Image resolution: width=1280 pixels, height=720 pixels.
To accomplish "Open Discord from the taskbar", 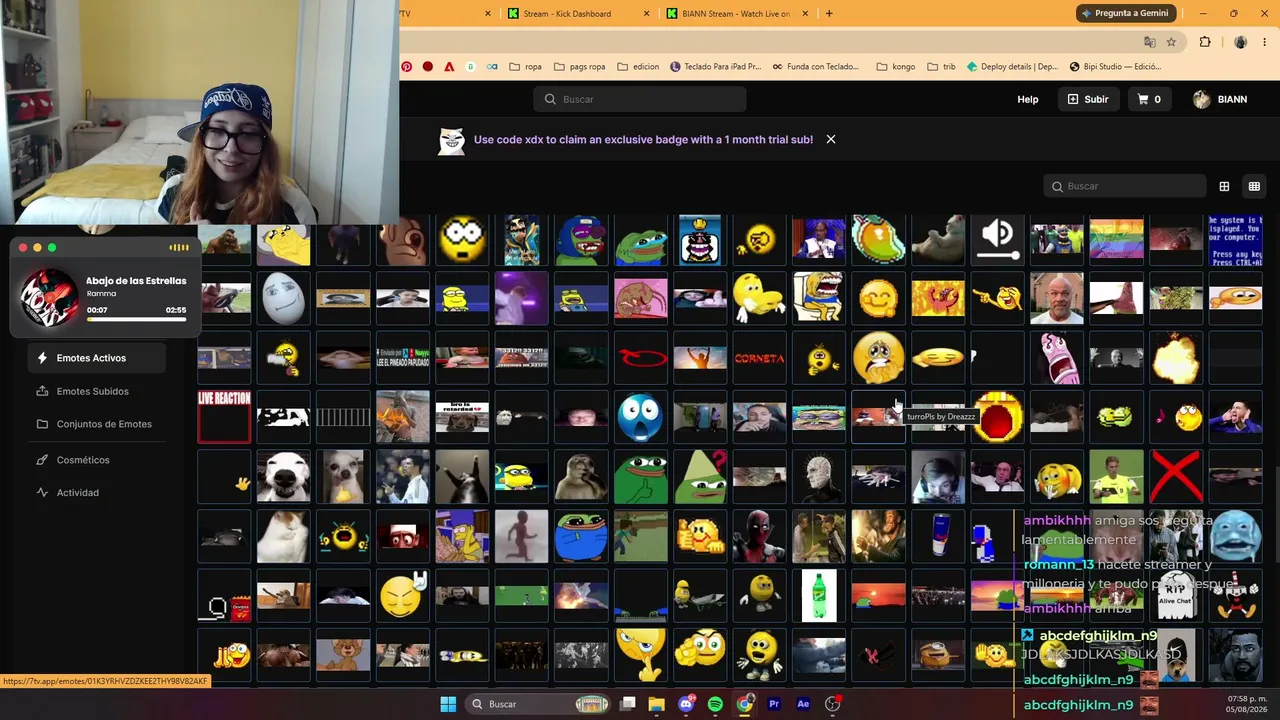I will tap(686, 704).
